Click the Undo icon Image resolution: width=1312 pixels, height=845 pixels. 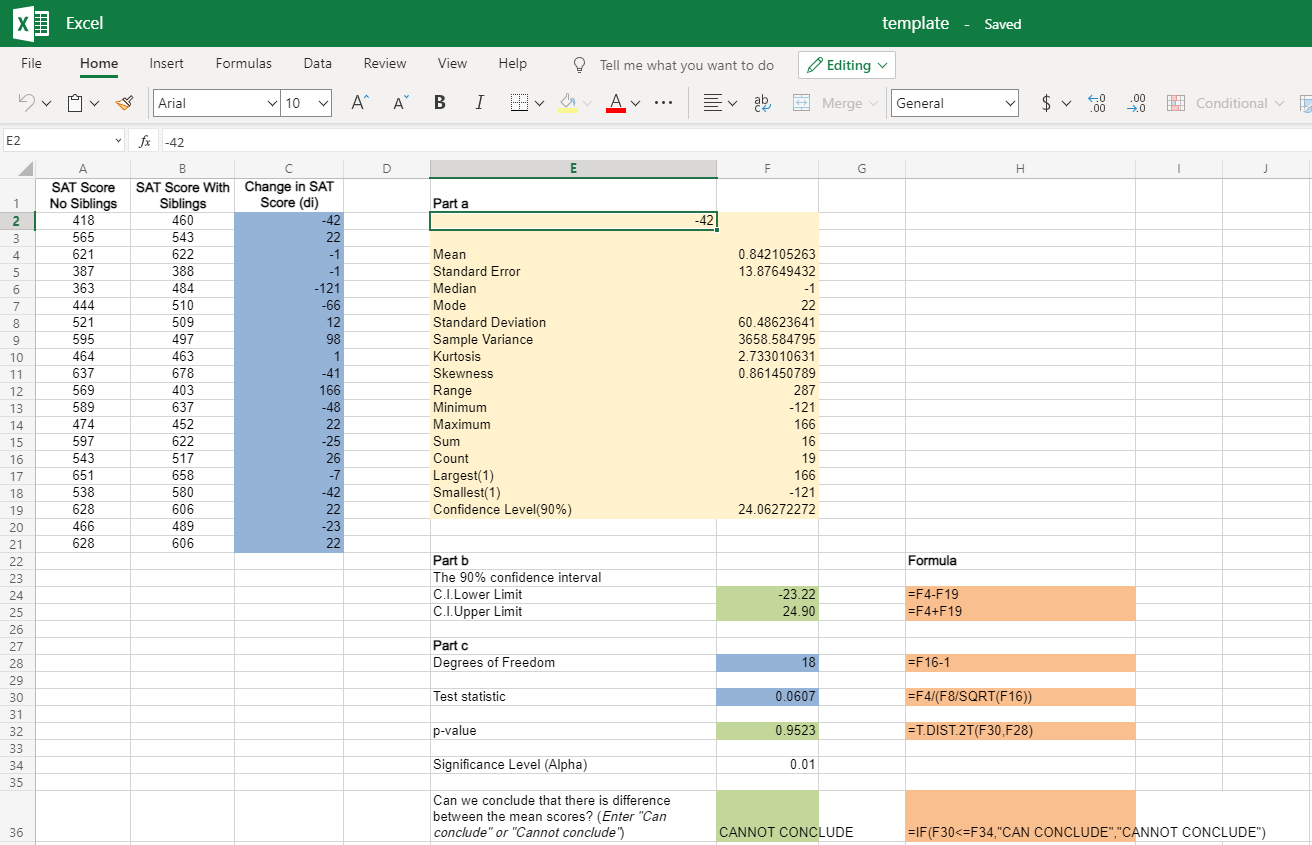29,102
